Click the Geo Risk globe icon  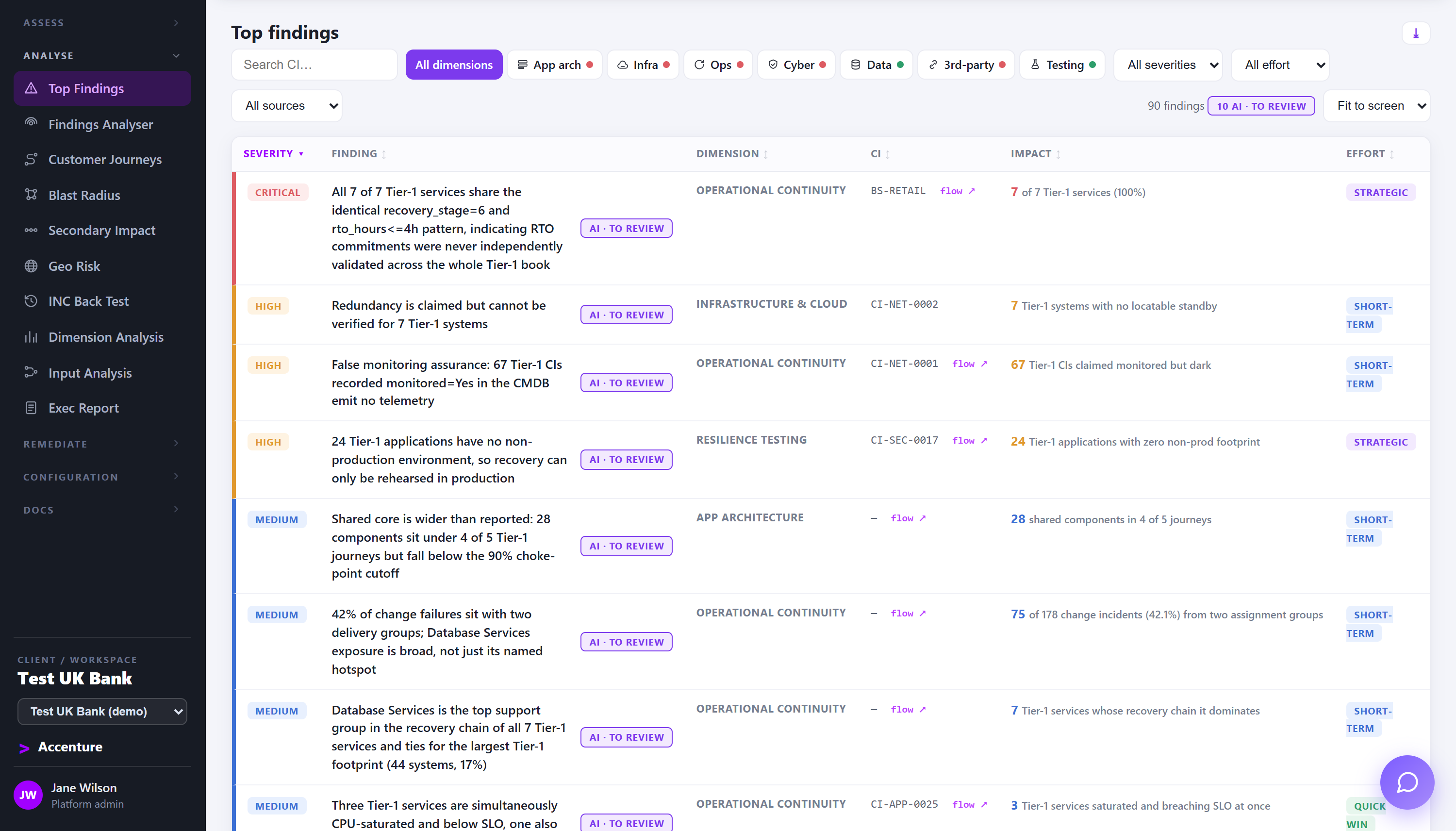tap(31, 266)
